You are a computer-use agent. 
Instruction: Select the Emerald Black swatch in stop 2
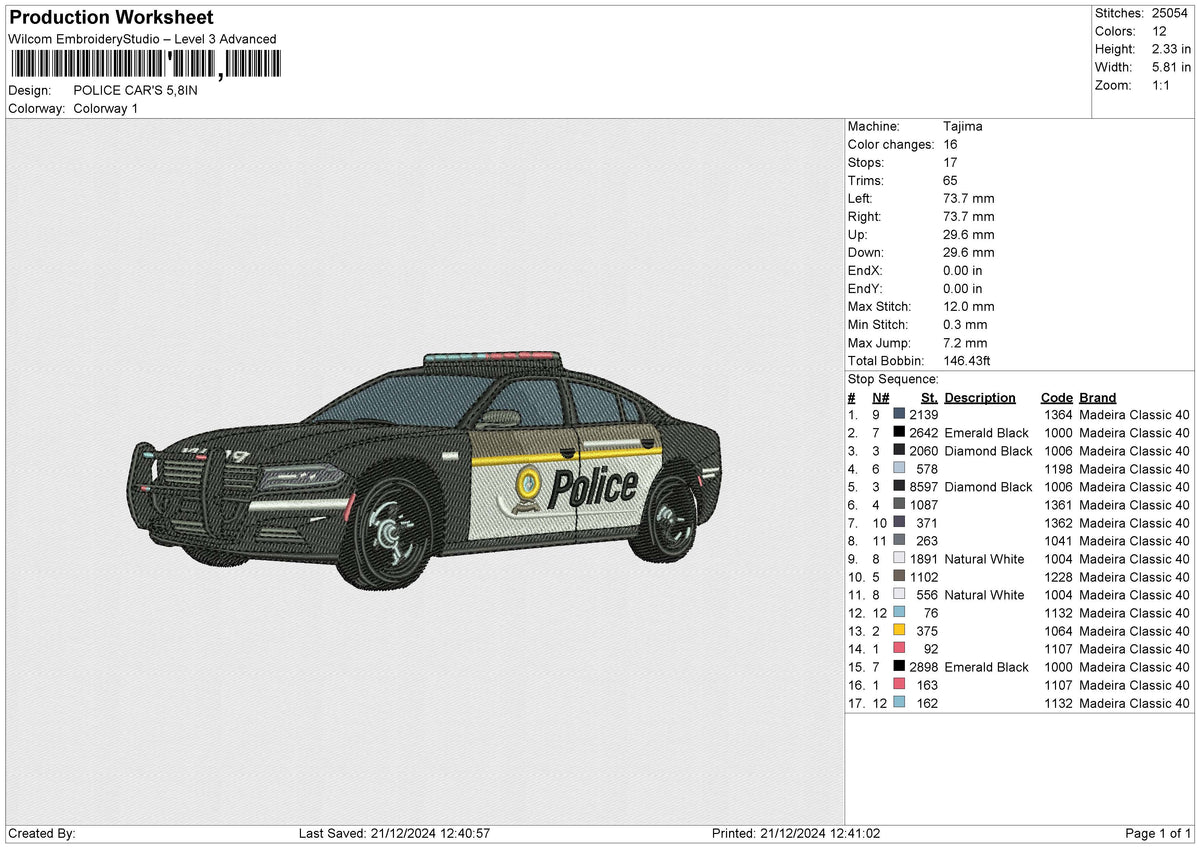pyautogui.click(x=899, y=432)
